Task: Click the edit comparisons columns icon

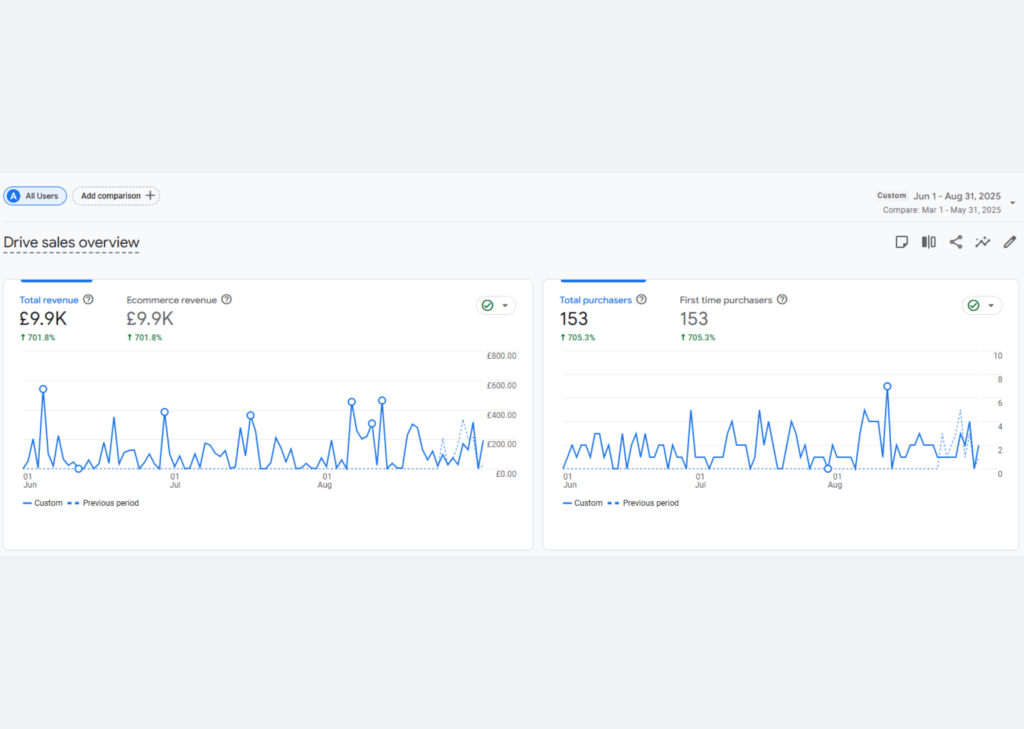Action: coord(929,242)
